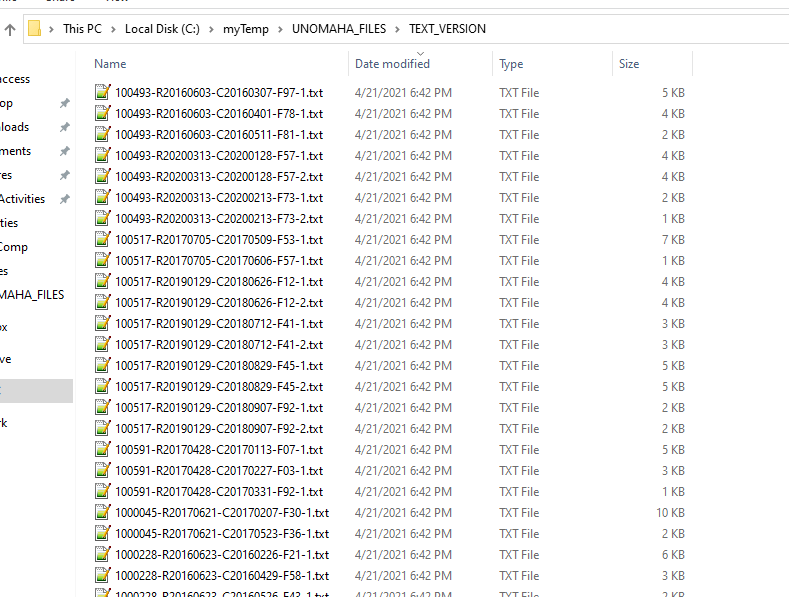Image resolution: width=789 pixels, height=597 pixels.
Task: Click icon of 100517-R20190129-C20180829-F45-2.txt
Action: (x=103, y=386)
